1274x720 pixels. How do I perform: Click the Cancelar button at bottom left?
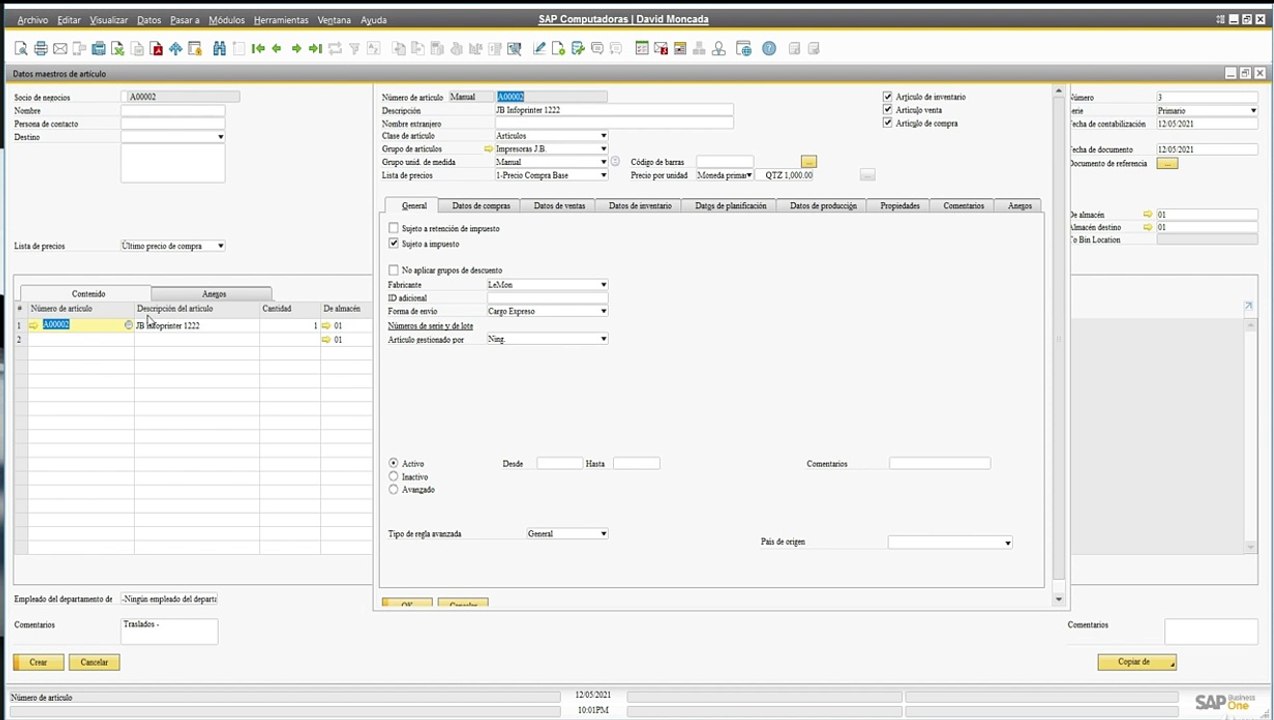click(94, 662)
